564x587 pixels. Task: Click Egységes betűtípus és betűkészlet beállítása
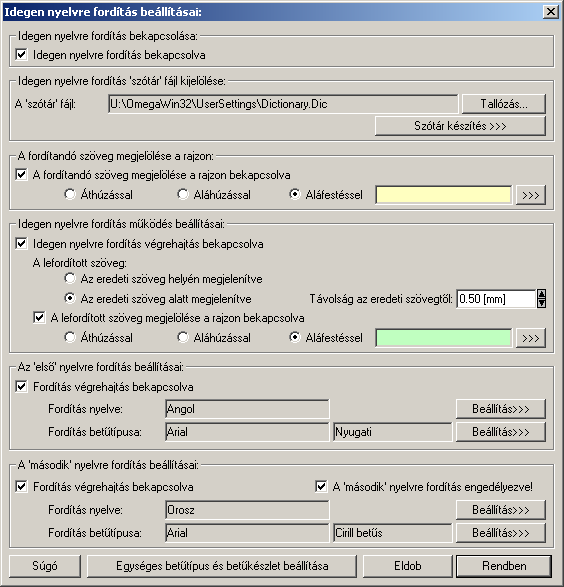click(222, 566)
